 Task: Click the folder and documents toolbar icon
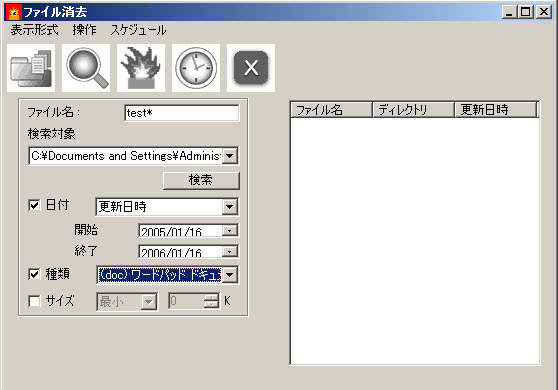pyautogui.click(x=31, y=68)
